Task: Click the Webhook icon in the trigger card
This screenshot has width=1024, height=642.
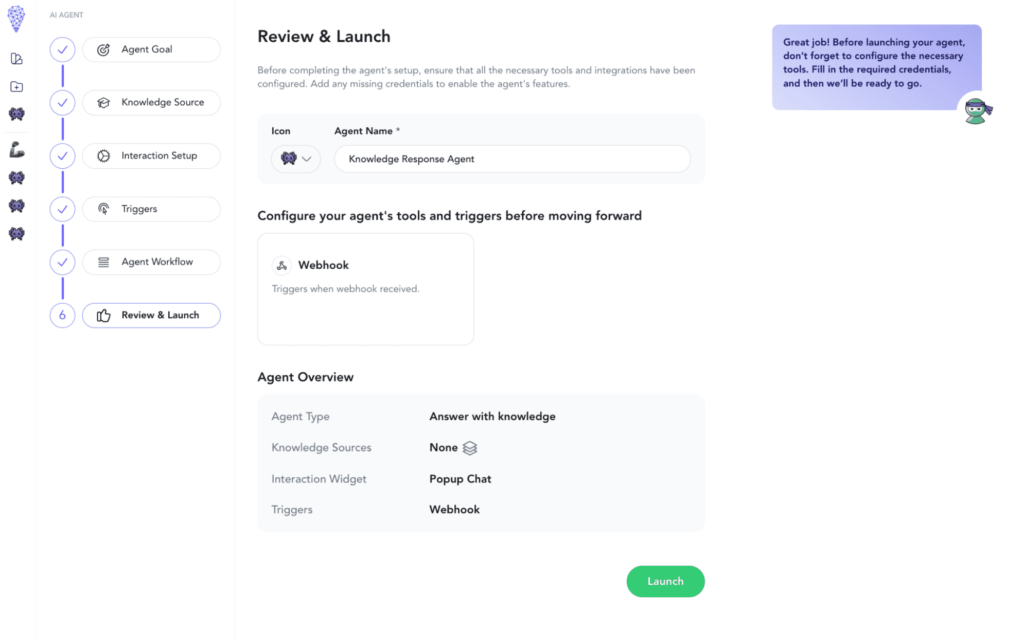Action: click(281, 265)
